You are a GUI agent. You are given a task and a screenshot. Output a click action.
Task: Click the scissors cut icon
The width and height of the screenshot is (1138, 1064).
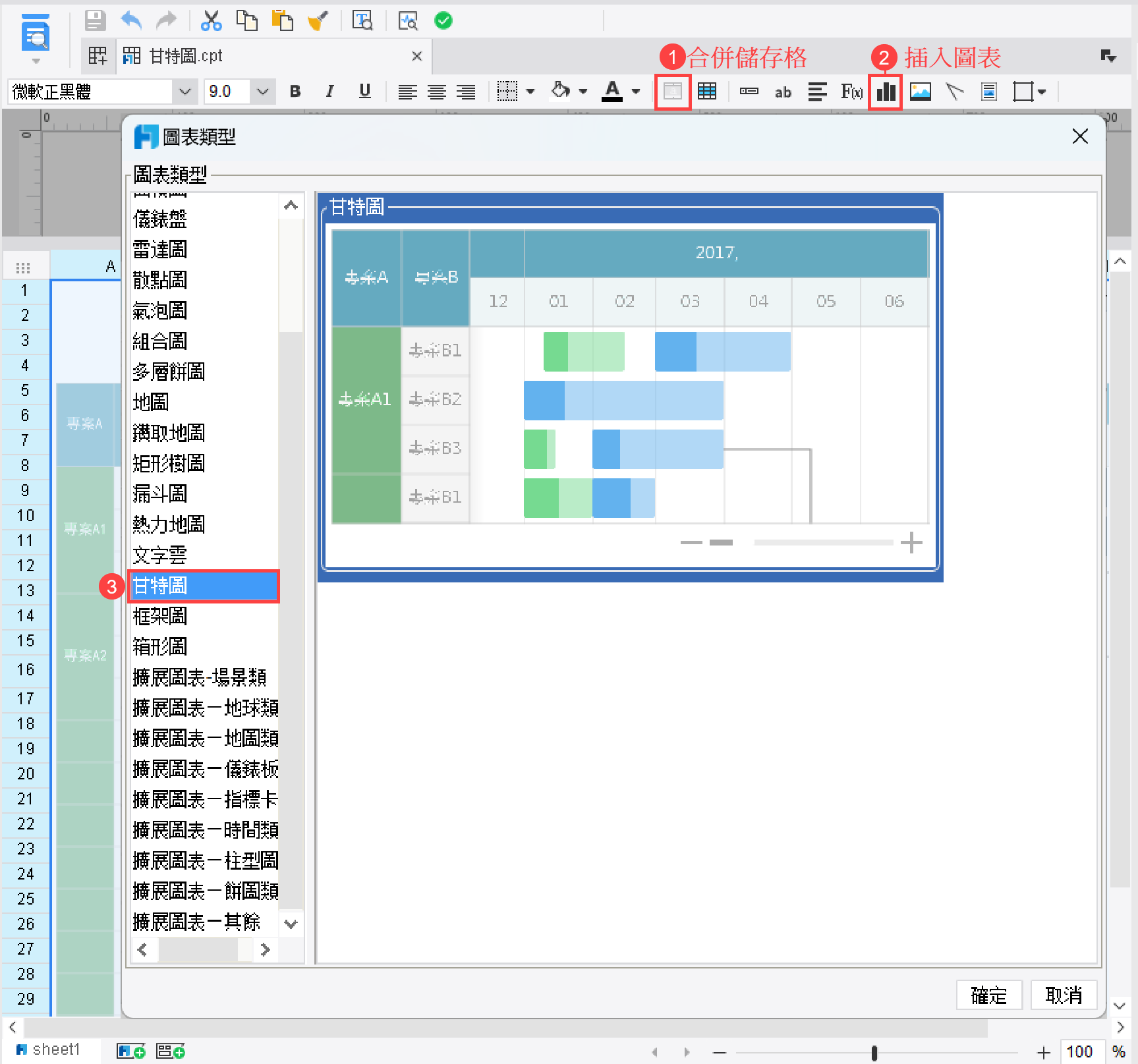tap(211, 21)
